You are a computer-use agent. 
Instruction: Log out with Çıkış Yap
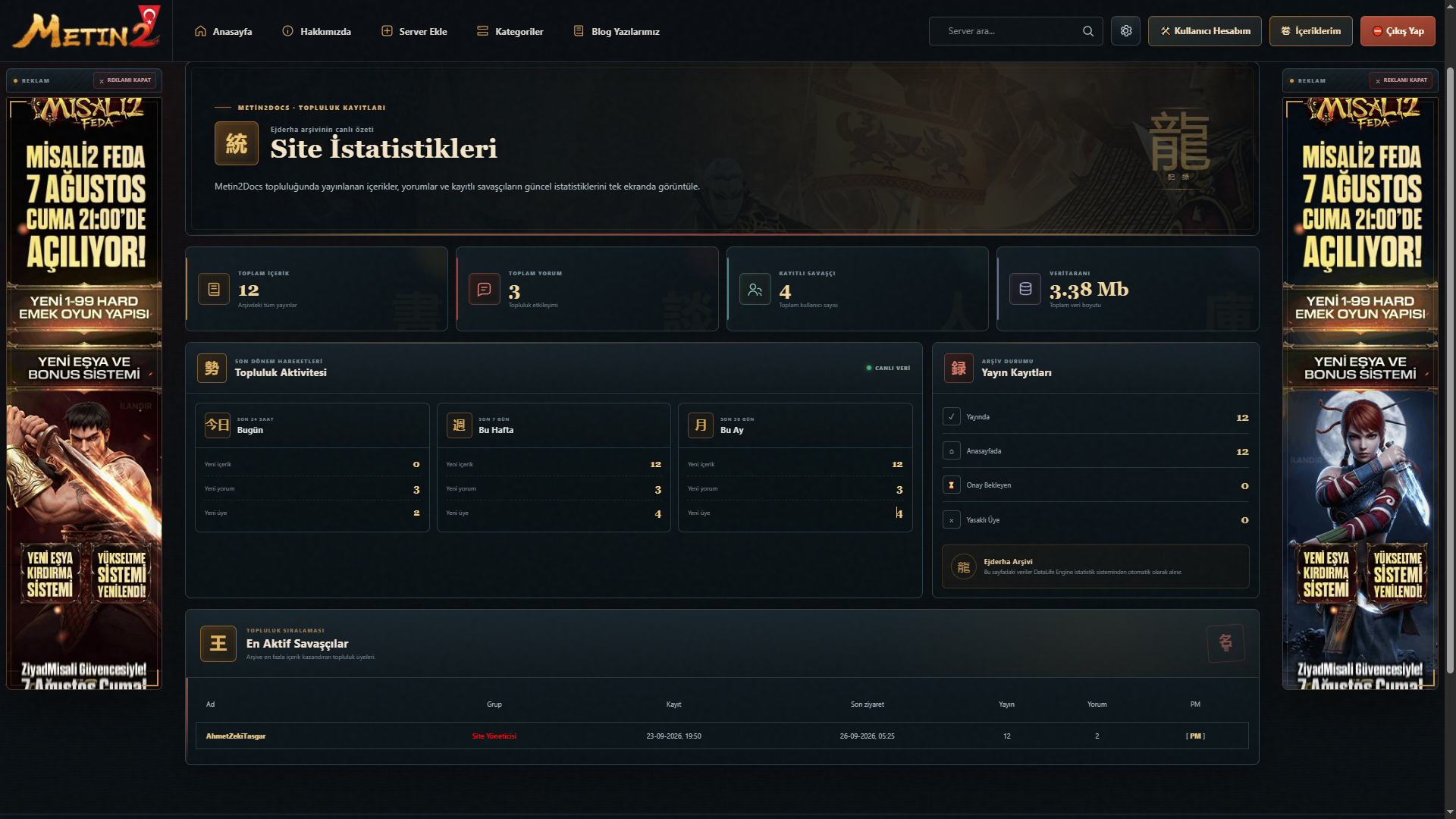click(x=1398, y=31)
